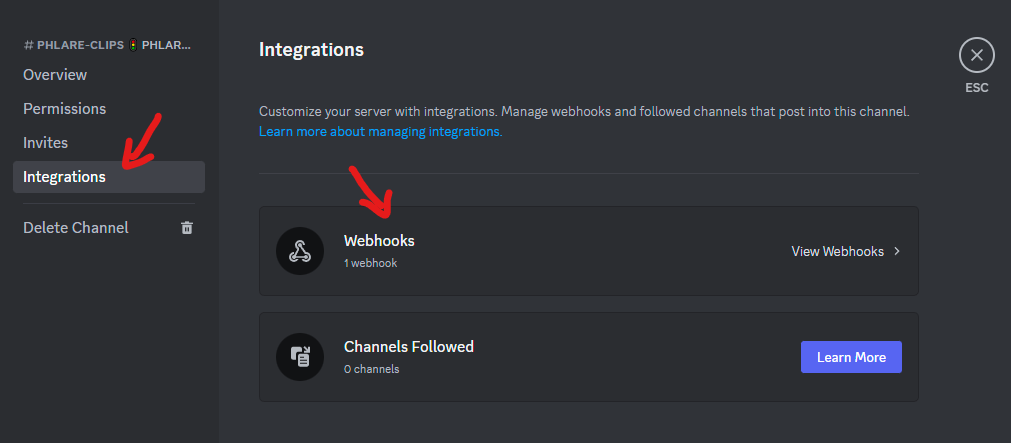Click the Channels Followed heading text
Screen dimensions: 1011x443
click(409, 346)
